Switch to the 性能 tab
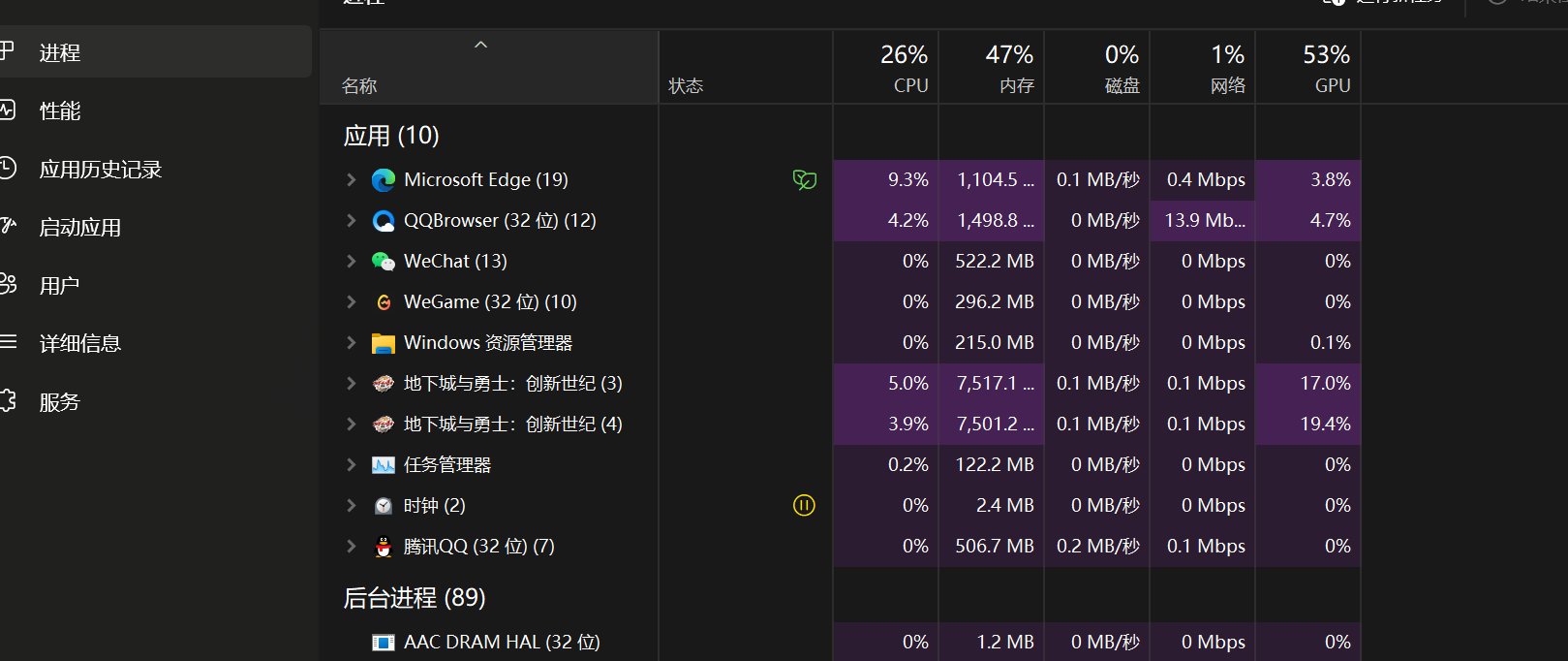 click(155, 110)
